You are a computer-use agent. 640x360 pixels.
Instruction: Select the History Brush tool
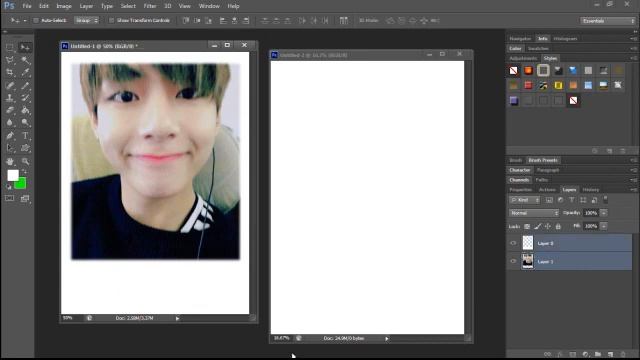click(25, 98)
